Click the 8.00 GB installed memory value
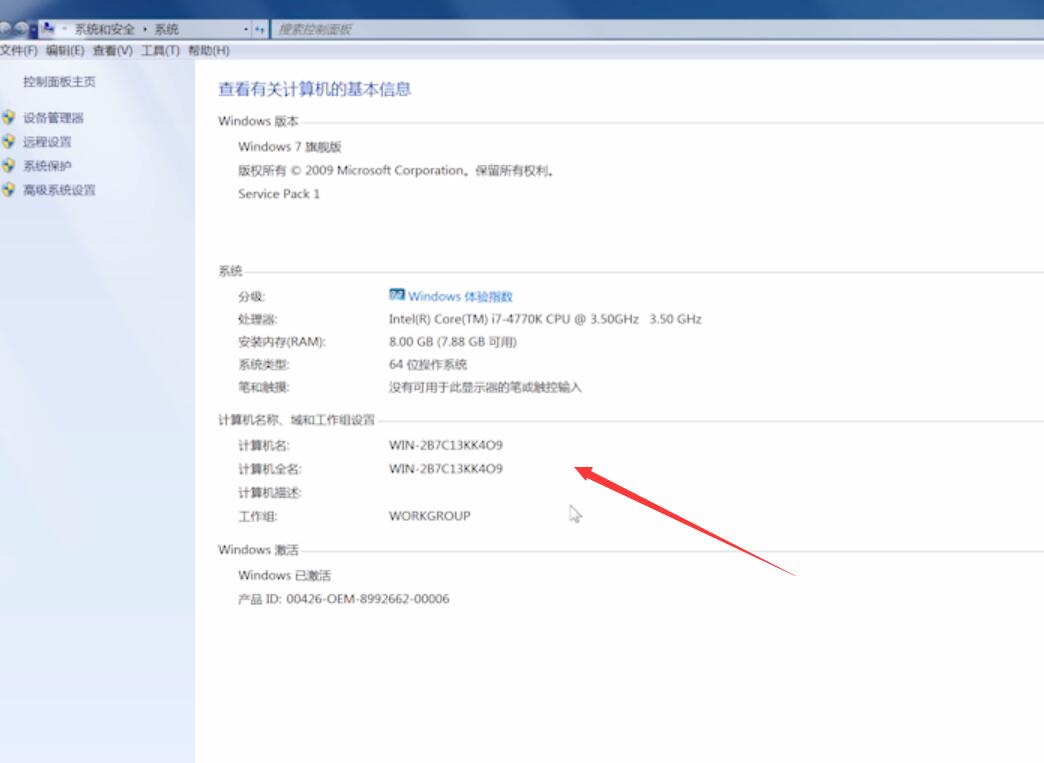1044x763 pixels. (453, 342)
